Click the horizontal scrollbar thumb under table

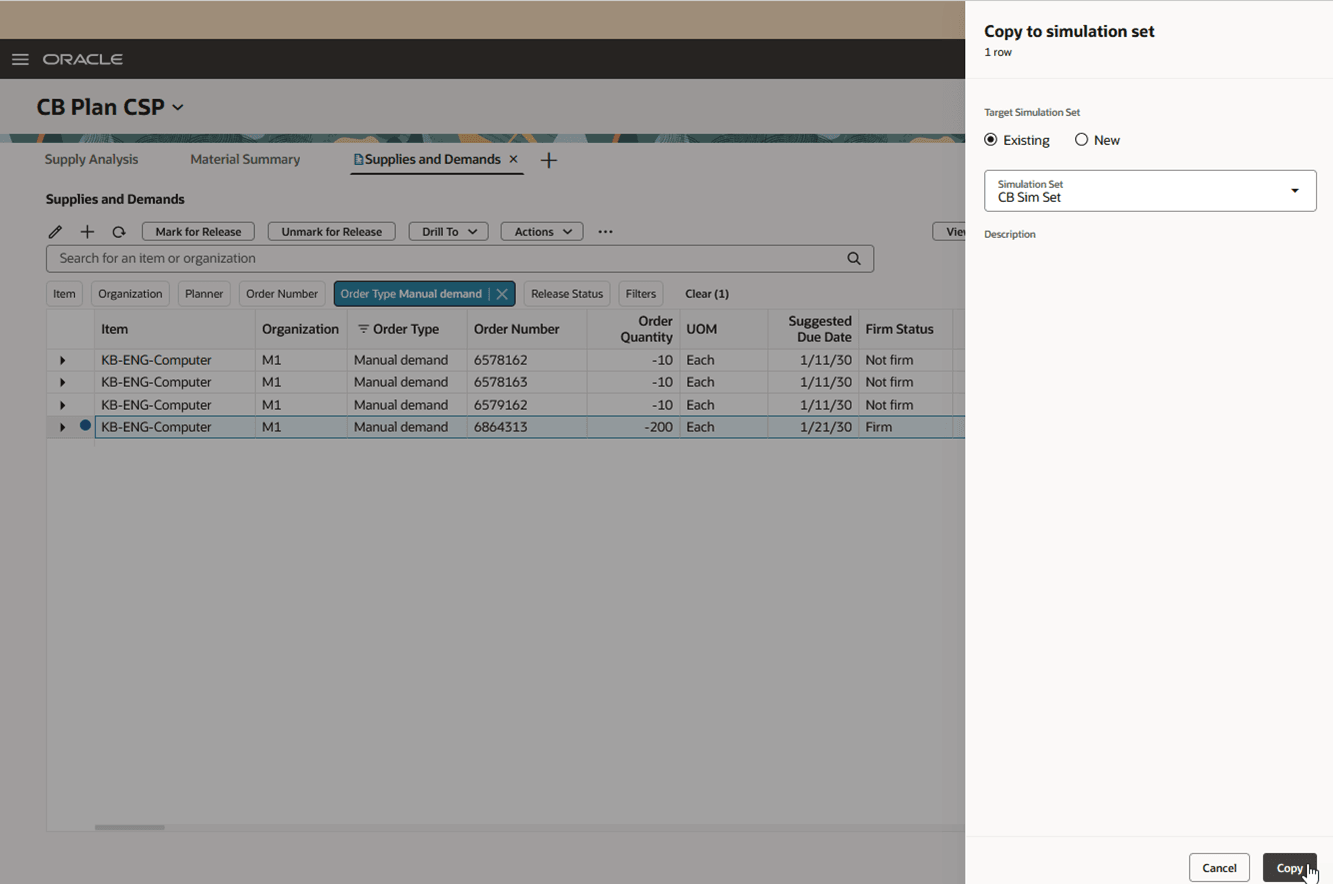pyautogui.click(x=130, y=827)
